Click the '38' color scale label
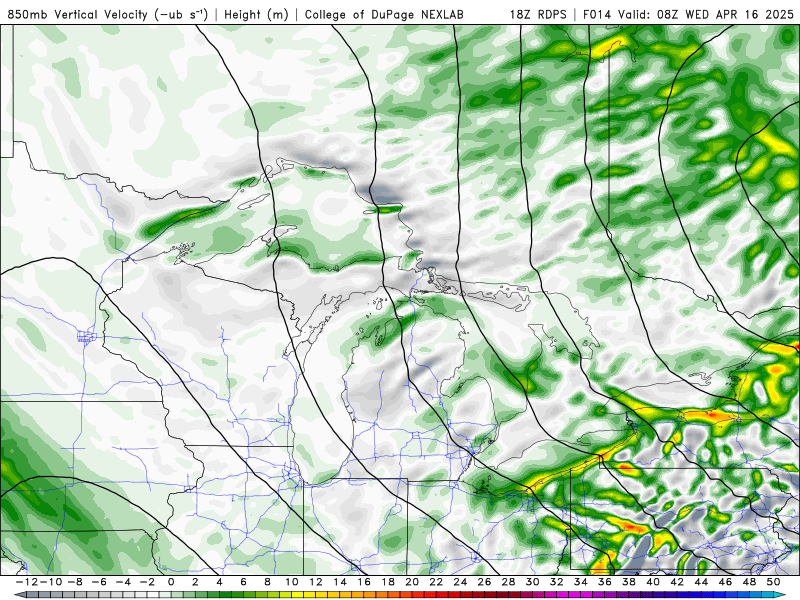This screenshot has height=600, width=800. pos(629,582)
